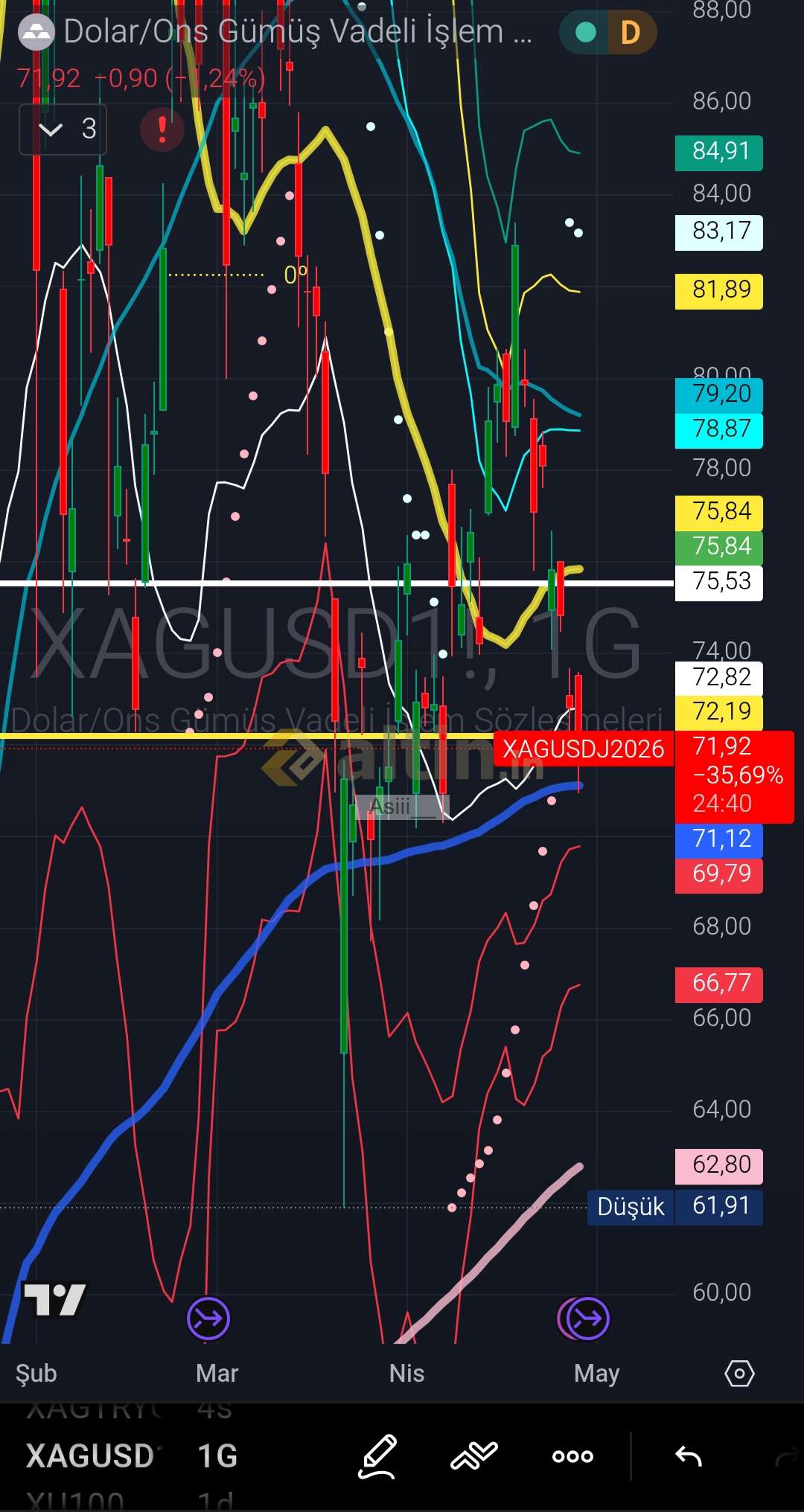The width and height of the screenshot is (804, 1512).
Task: Open the three-dot more options menu
Action: pyautogui.click(x=572, y=1456)
